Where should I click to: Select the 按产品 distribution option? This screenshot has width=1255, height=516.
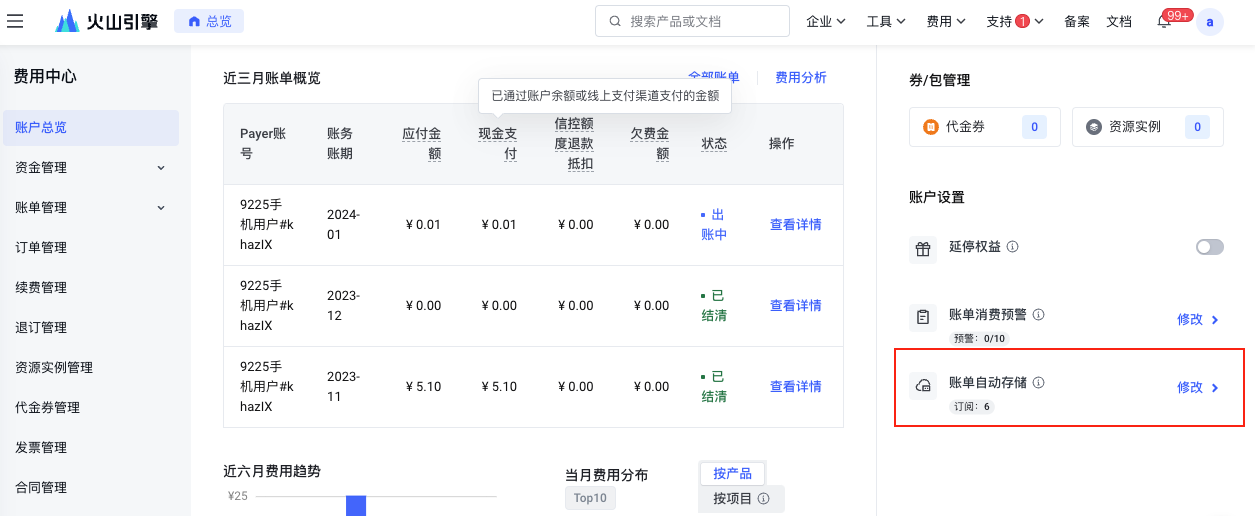point(732,474)
